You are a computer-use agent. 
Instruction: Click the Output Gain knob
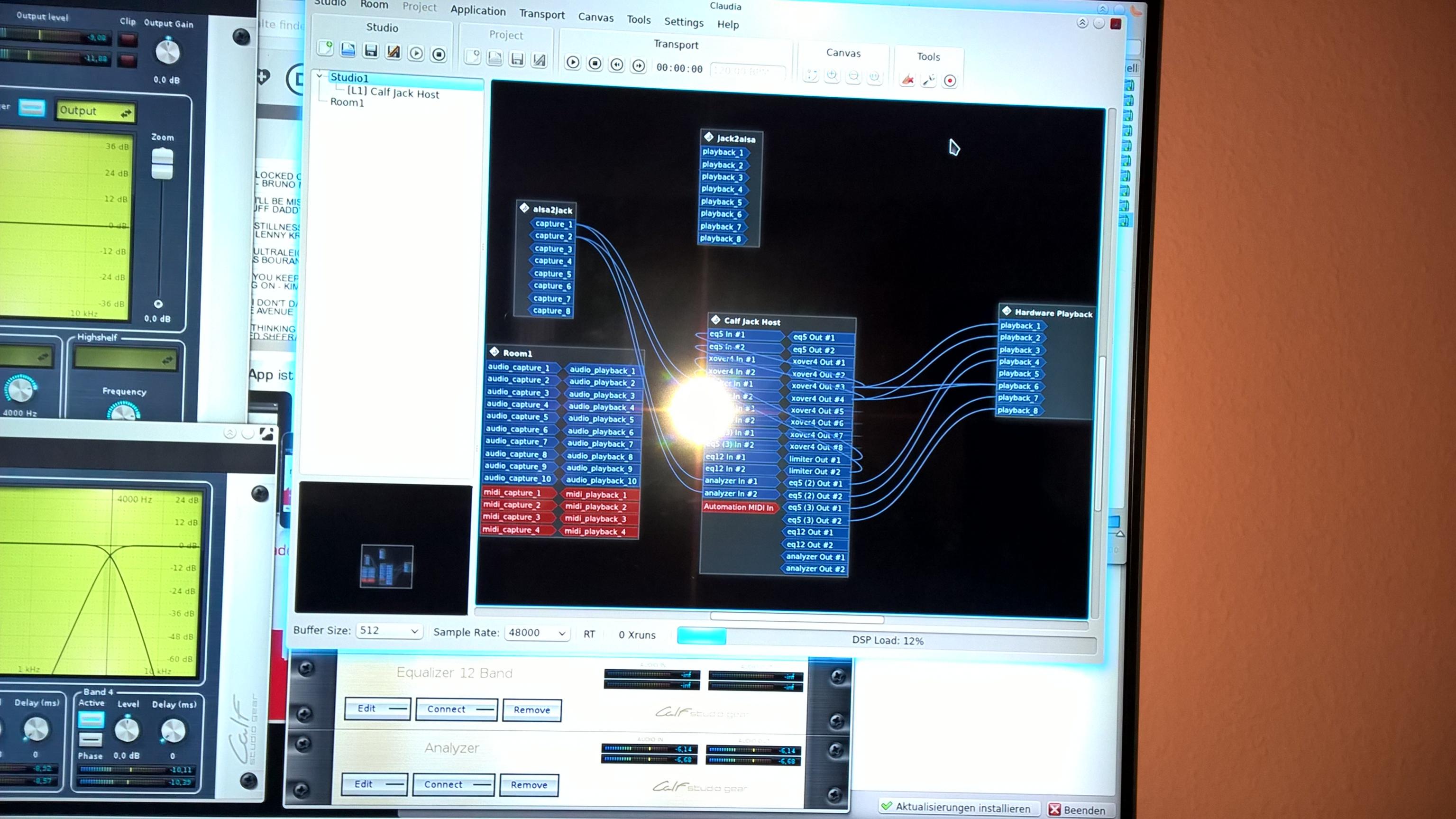[167, 52]
